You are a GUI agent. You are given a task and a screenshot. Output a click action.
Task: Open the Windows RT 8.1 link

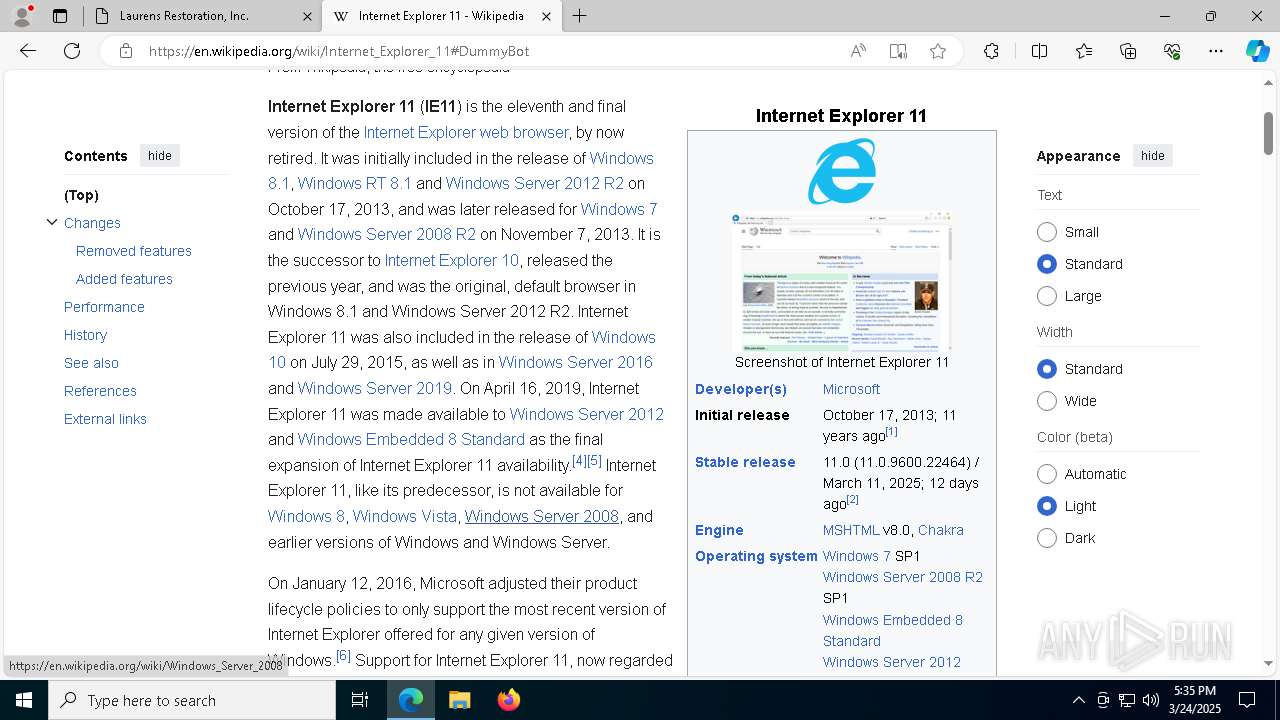(354, 183)
